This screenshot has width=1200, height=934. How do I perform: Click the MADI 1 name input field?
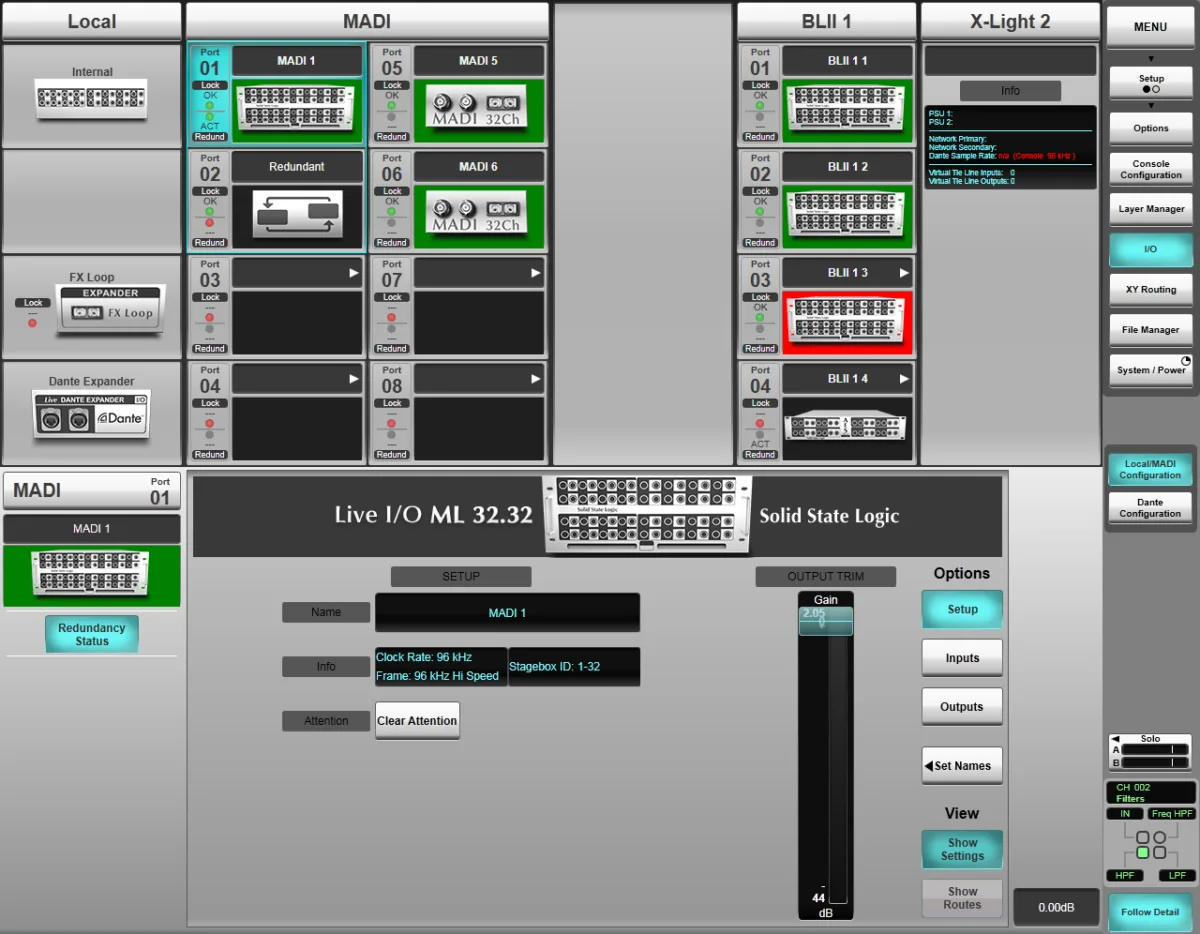click(x=507, y=613)
